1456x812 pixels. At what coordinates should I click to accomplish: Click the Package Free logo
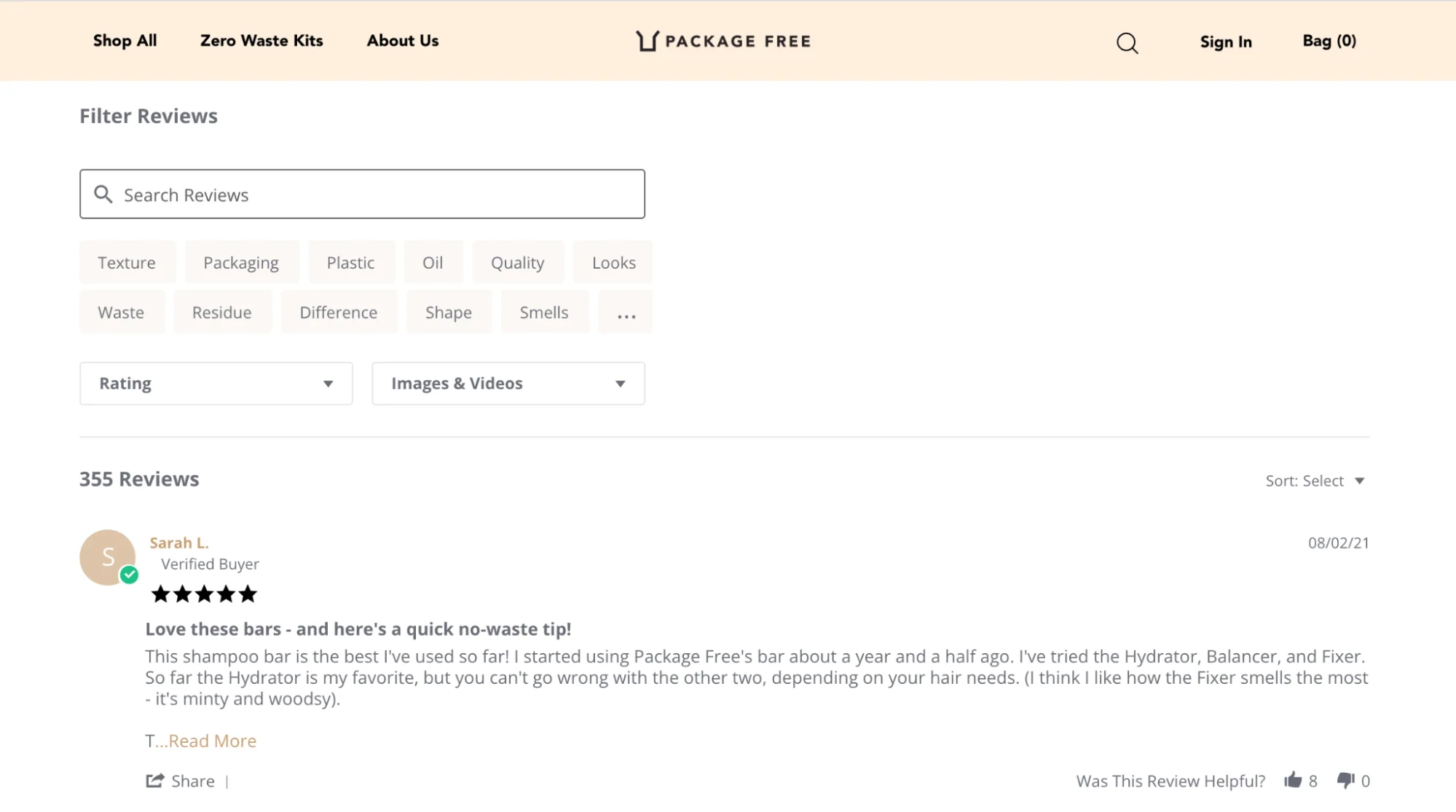(723, 41)
